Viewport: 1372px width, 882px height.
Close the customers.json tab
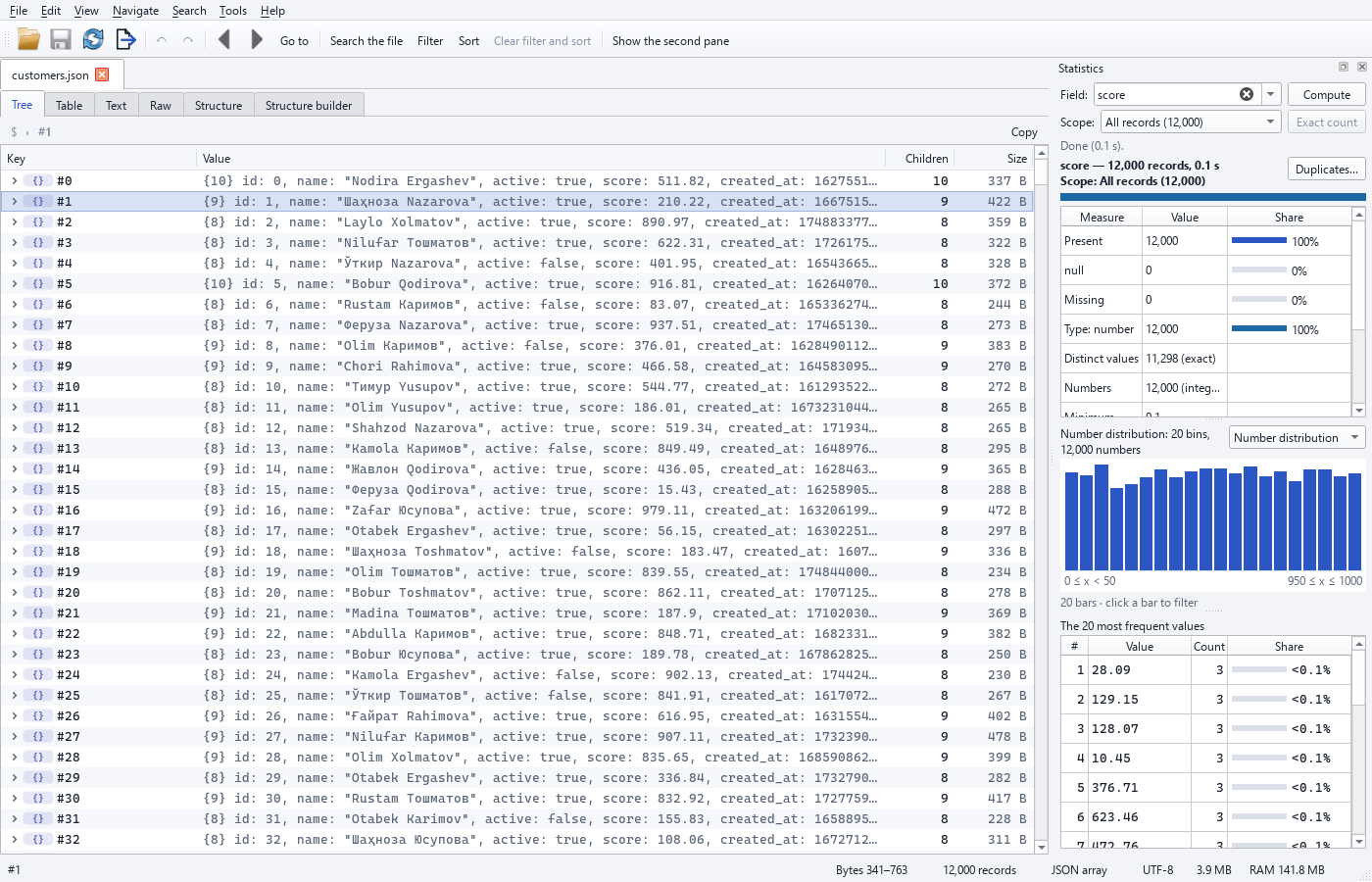102,74
